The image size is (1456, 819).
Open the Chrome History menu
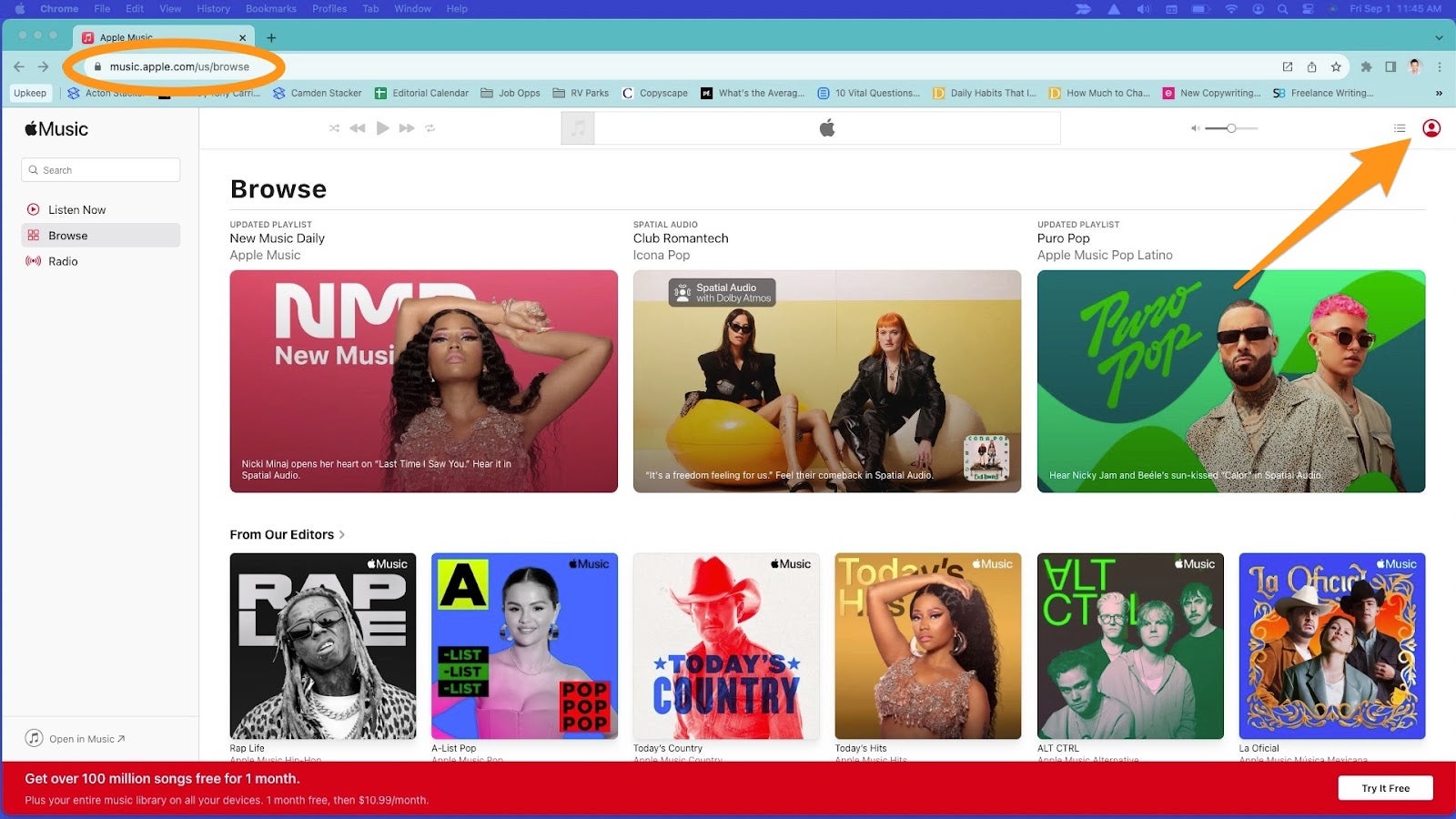coord(213,8)
